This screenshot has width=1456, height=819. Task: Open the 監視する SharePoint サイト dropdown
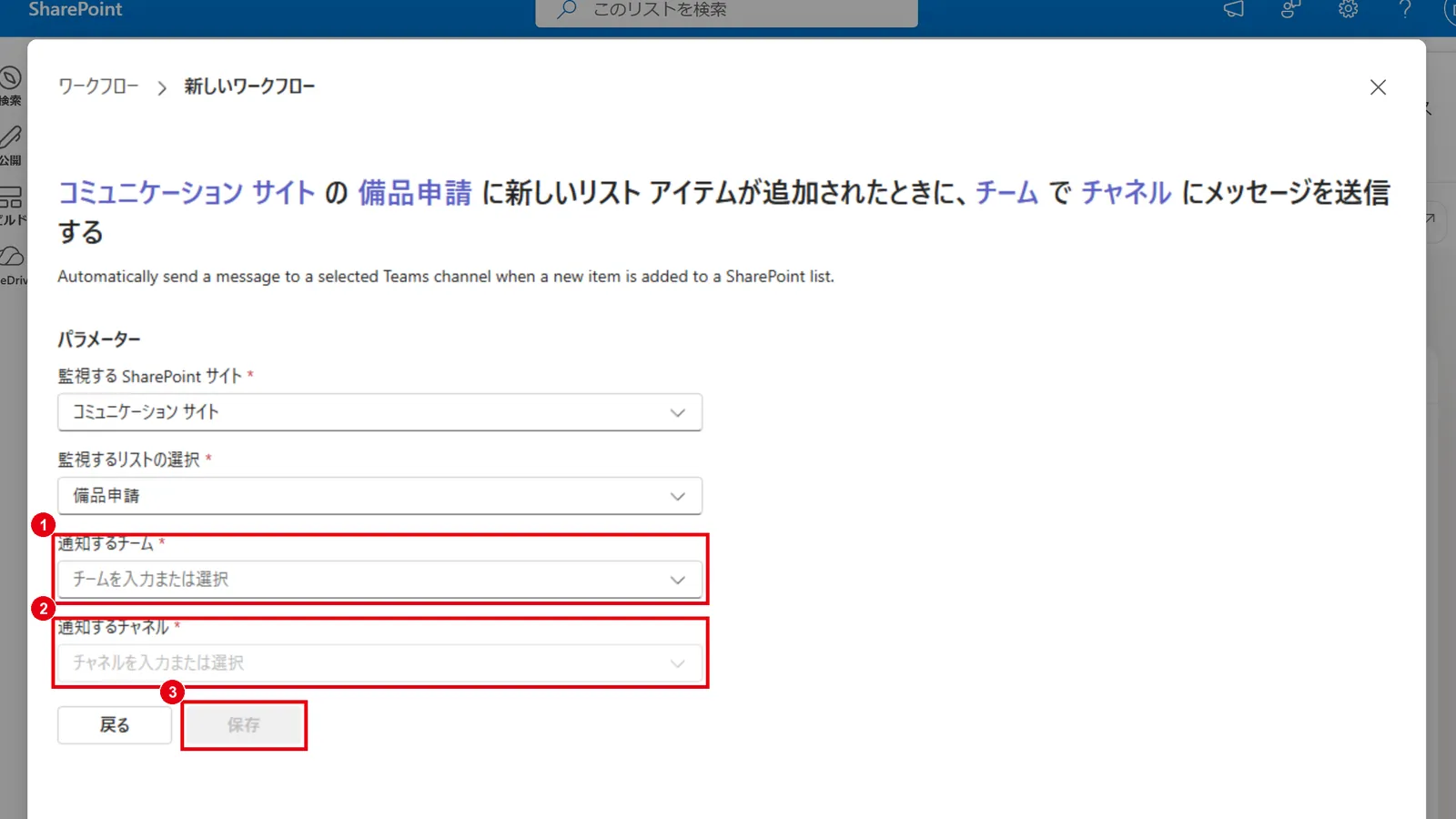(379, 412)
